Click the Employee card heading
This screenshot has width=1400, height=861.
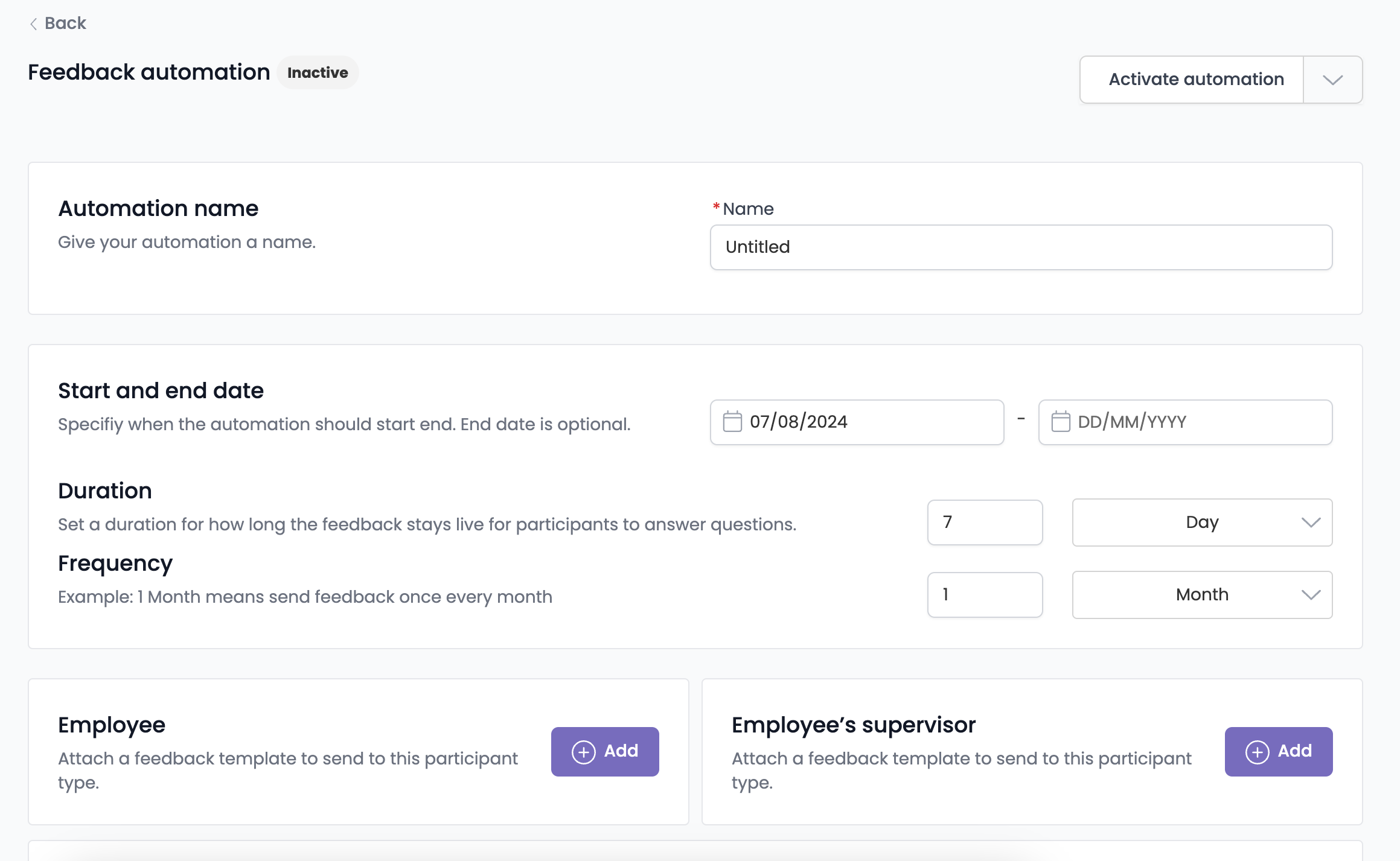click(x=112, y=725)
